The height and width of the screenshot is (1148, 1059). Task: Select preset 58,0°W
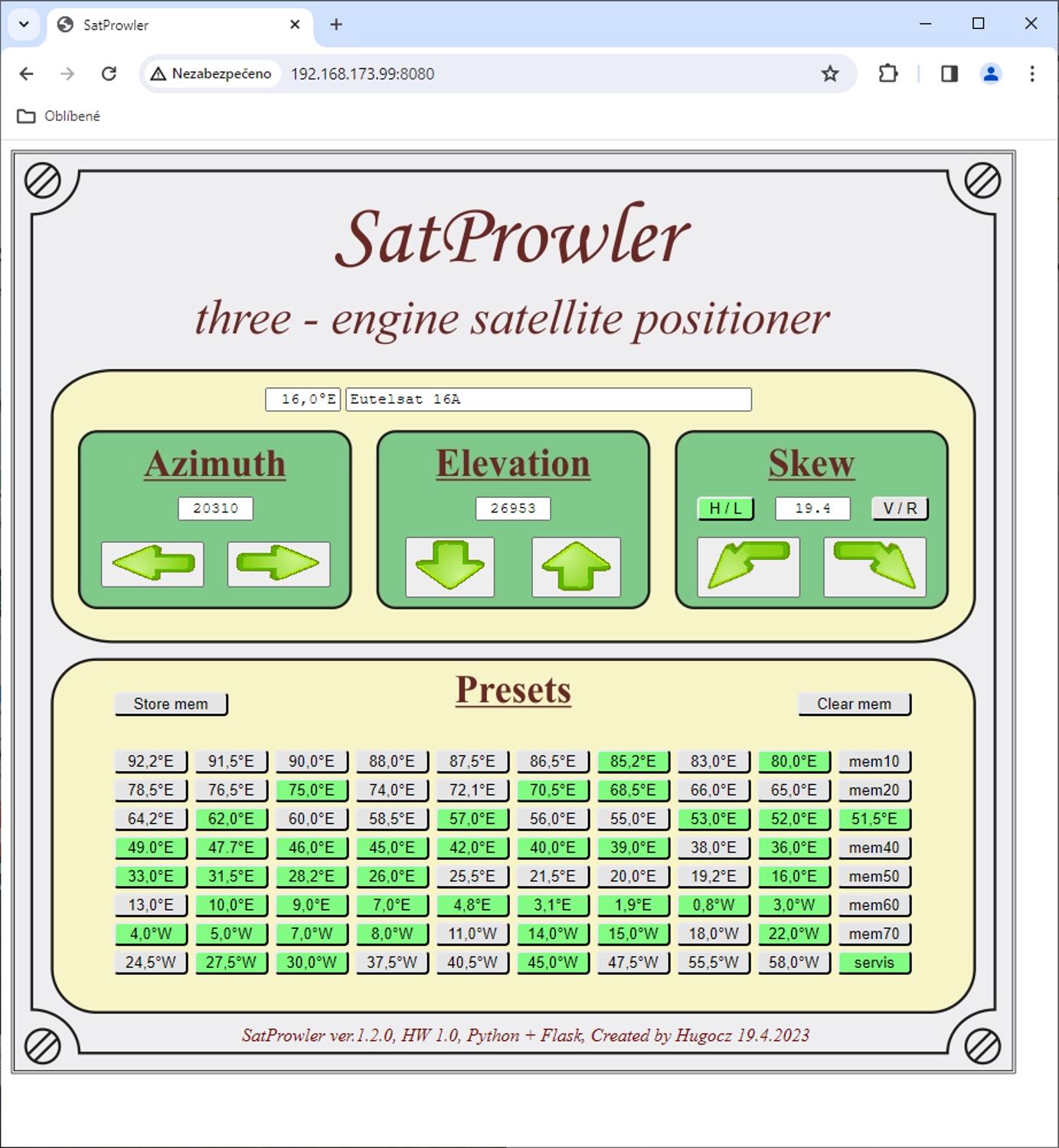point(794,963)
